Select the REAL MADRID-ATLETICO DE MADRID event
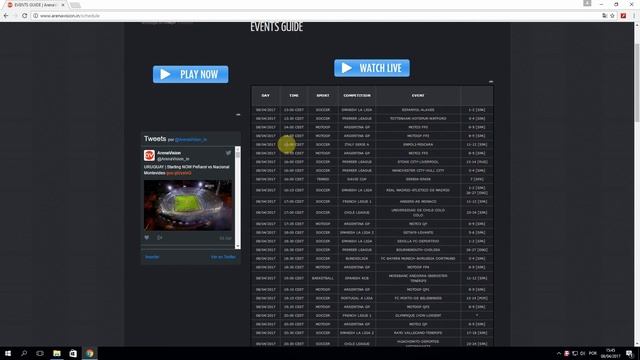The height and width of the screenshot is (360, 640). tap(418, 190)
